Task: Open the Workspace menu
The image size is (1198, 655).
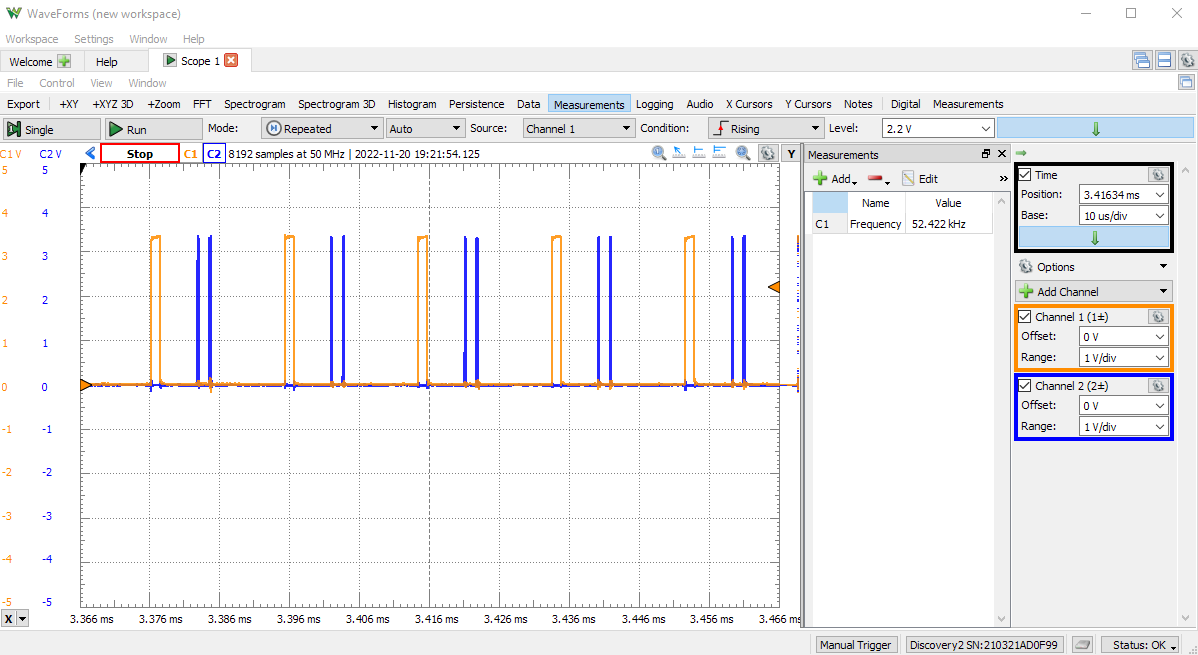Action: (x=31, y=38)
